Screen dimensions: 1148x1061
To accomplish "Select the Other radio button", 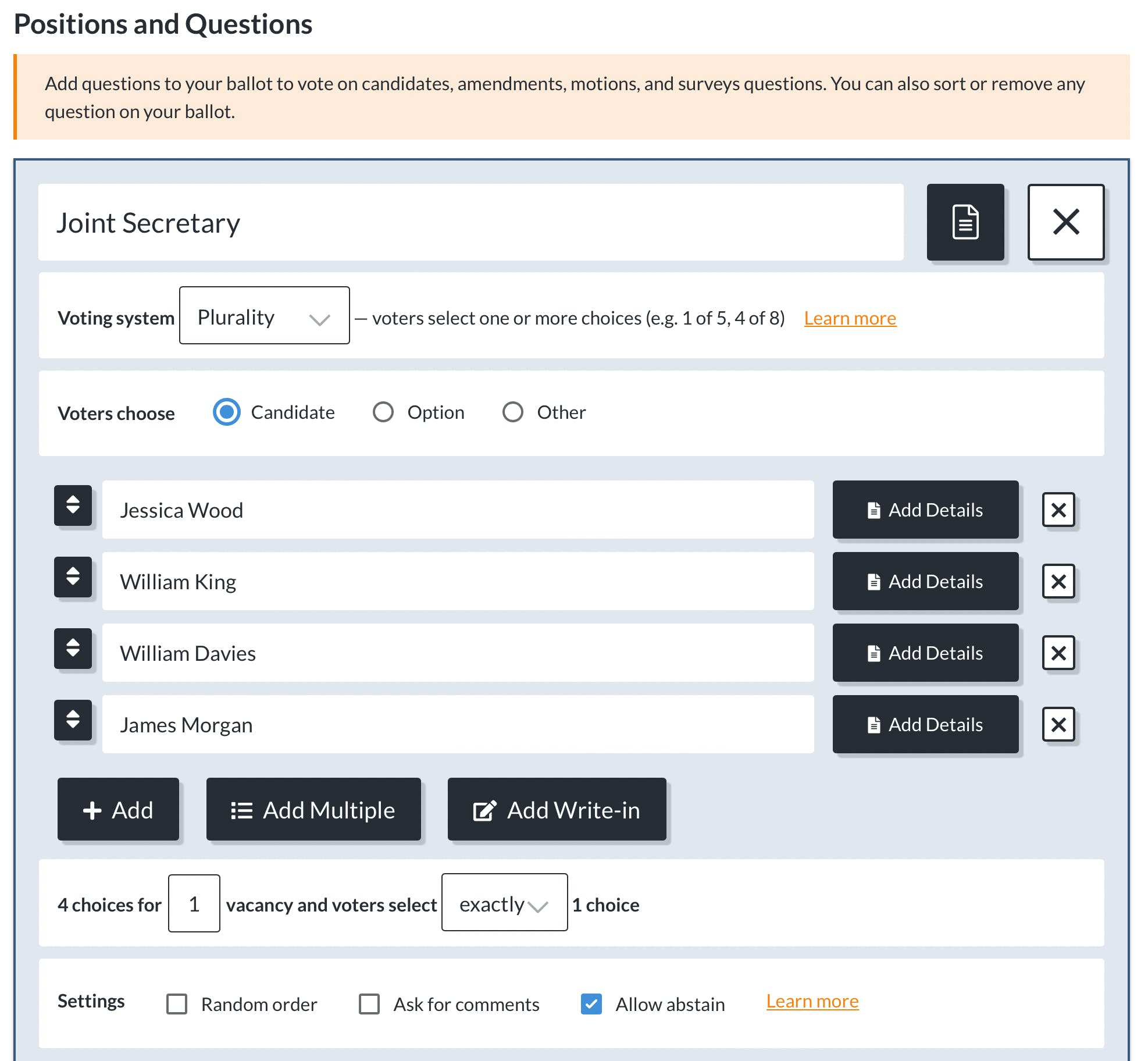I will click(512, 412).
